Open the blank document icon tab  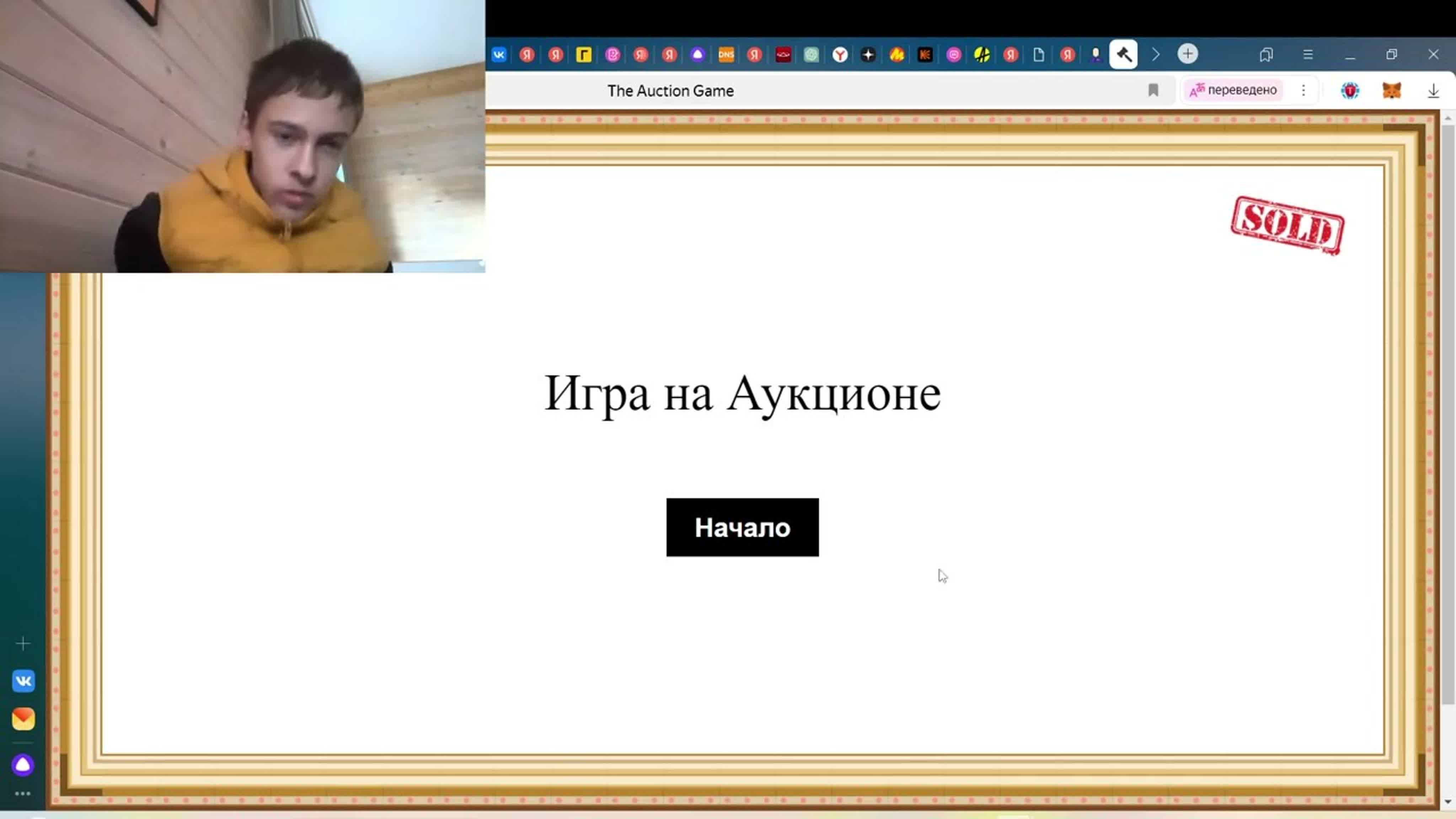coord(1039,54)
